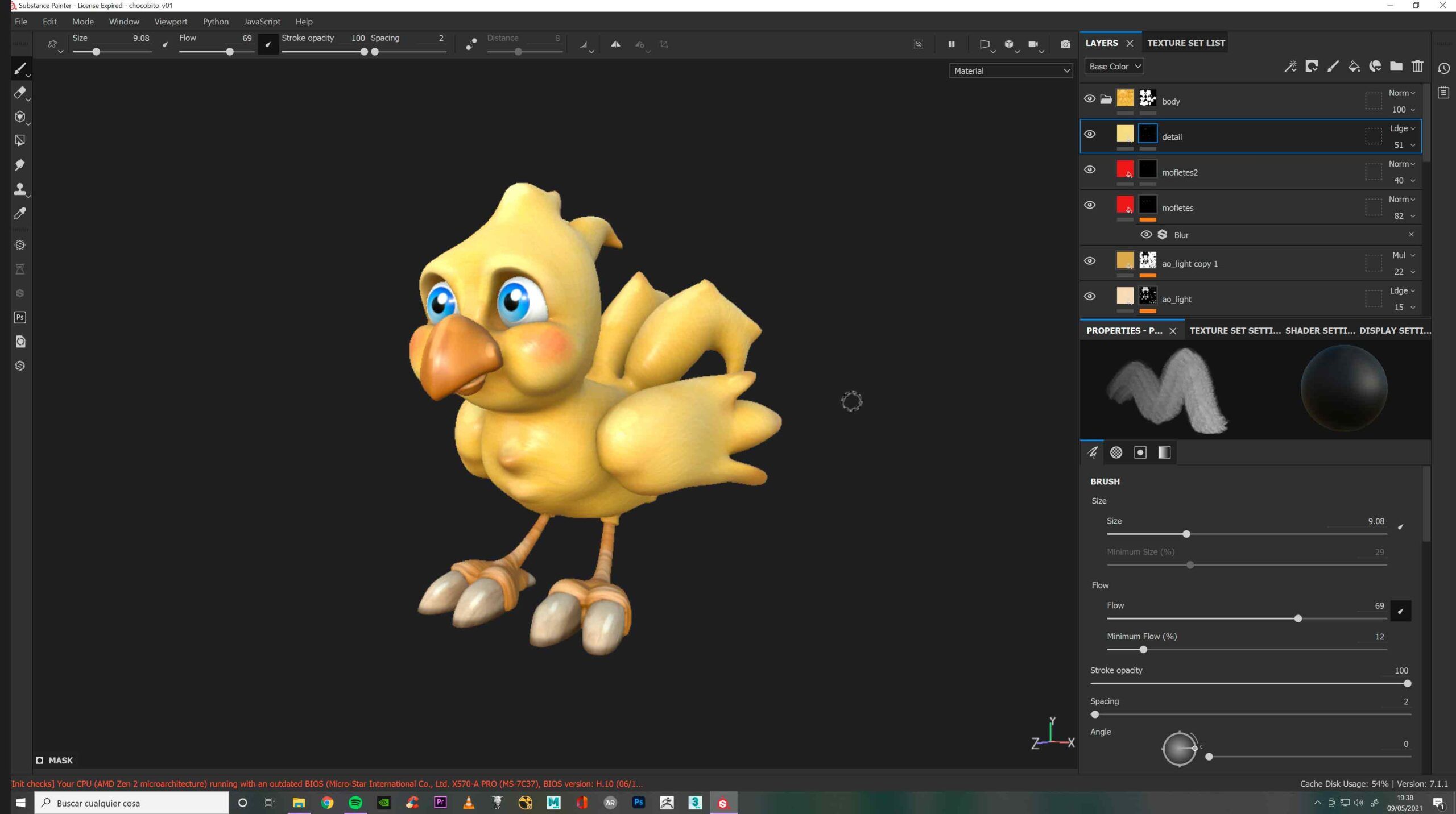1456x814 pixels.
Task: Hide the mofletes2 layer
Action: coord(1090,169)
